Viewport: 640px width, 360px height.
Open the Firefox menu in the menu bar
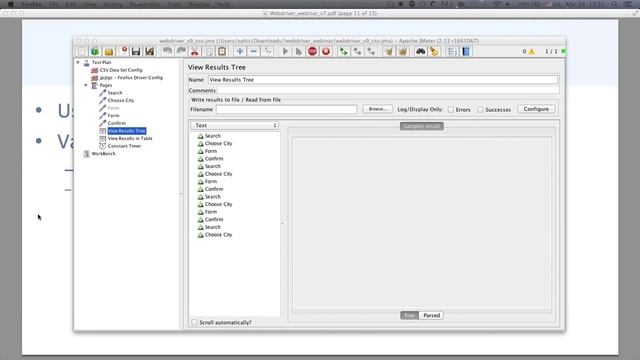(x=31, y=4)
